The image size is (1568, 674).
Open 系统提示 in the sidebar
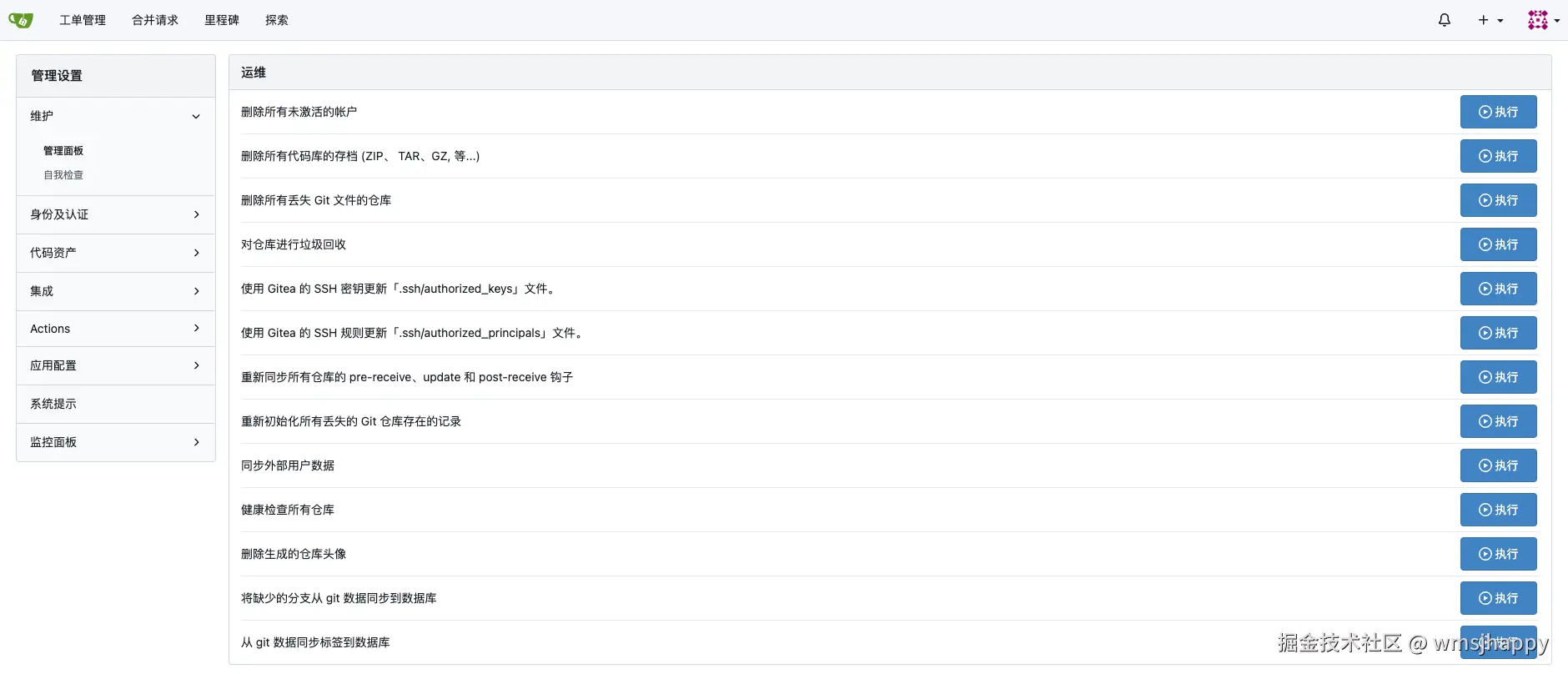point(53,404)
